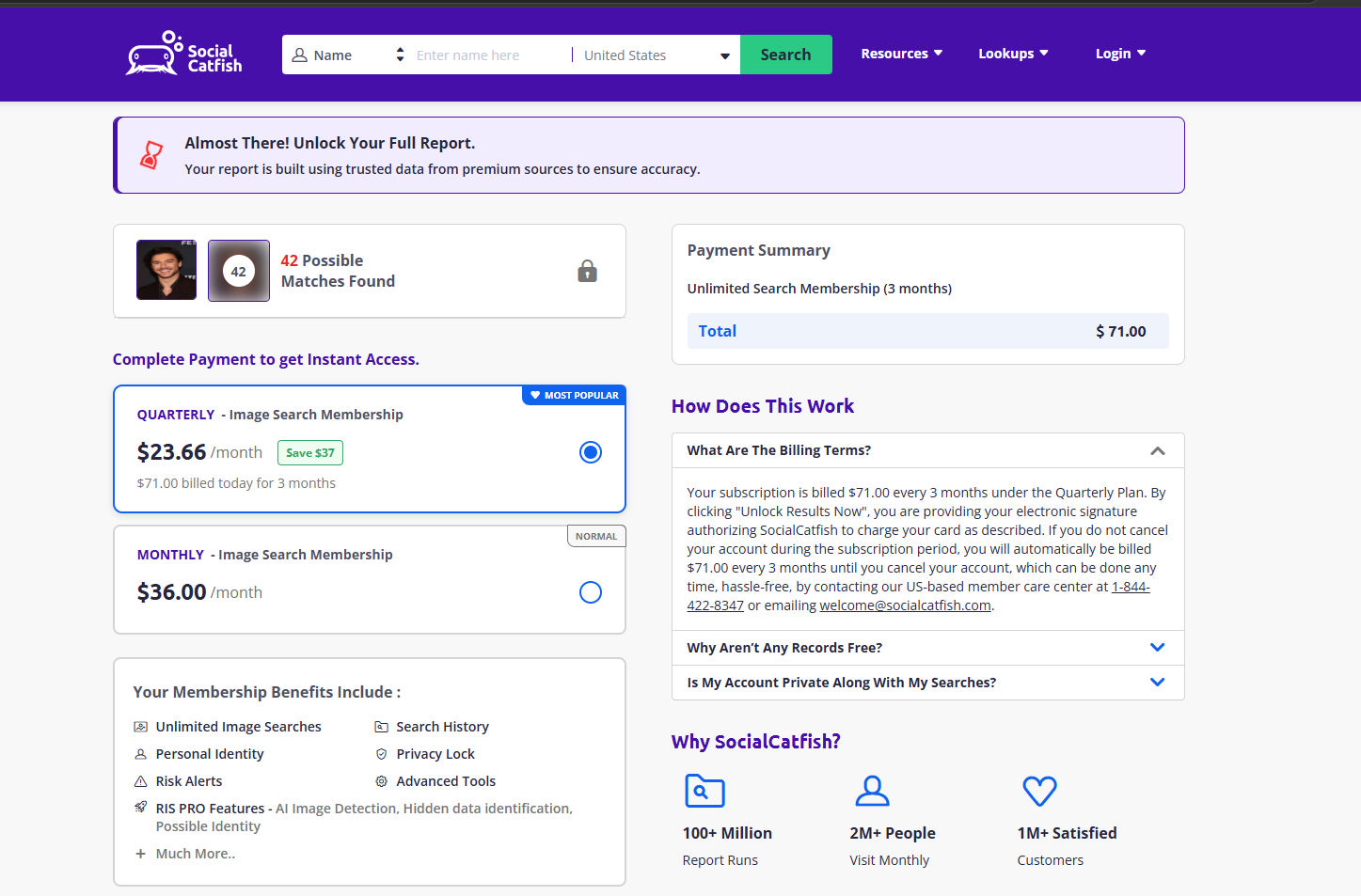The width and height of the screenshot is (1361, 896).
Task: Click Unlimited Search Membership (3 months) text
Action: tap(819, 289)
